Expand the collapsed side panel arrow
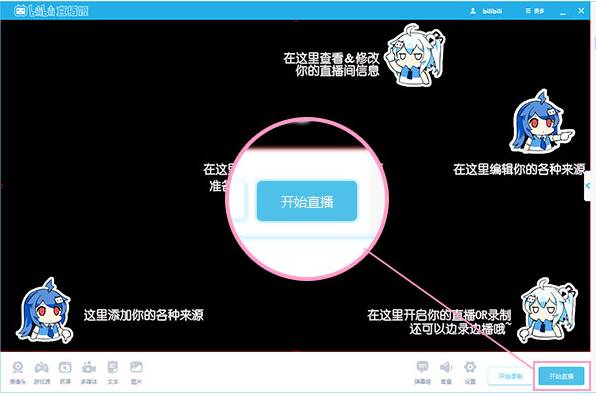 coord(588,186)
